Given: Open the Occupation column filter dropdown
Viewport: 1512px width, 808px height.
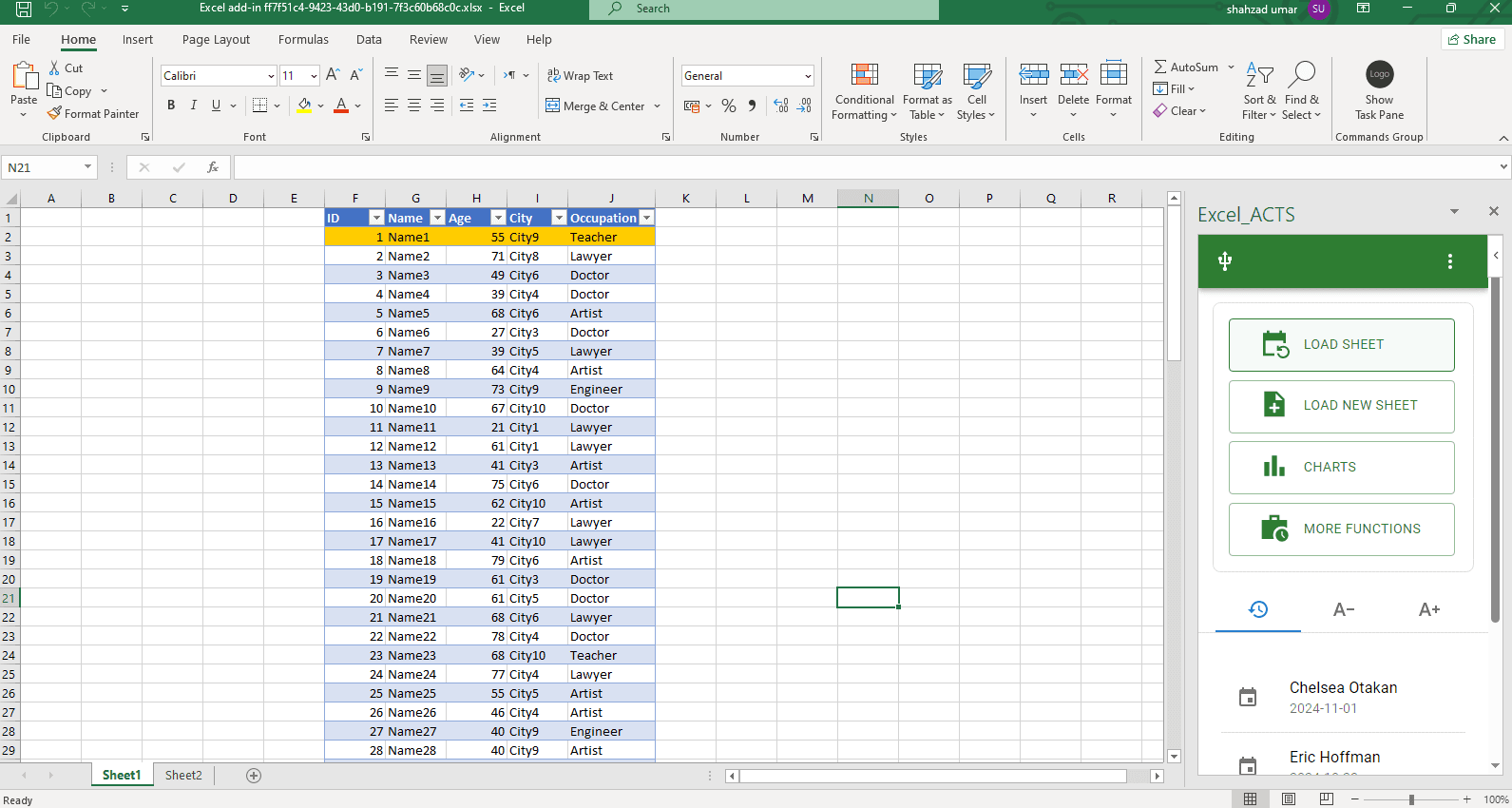Looking at the screenshot, I should coord(646,218).
